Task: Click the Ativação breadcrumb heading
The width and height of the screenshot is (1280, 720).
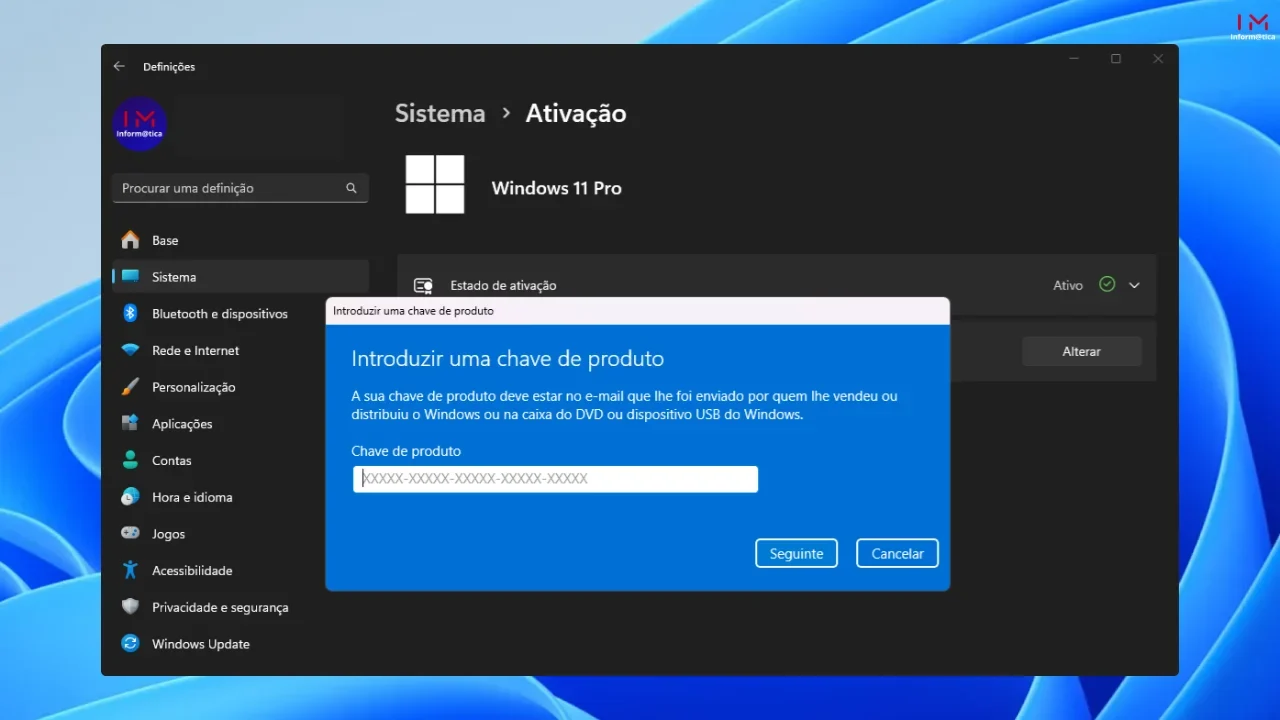Action: (576, 113)
